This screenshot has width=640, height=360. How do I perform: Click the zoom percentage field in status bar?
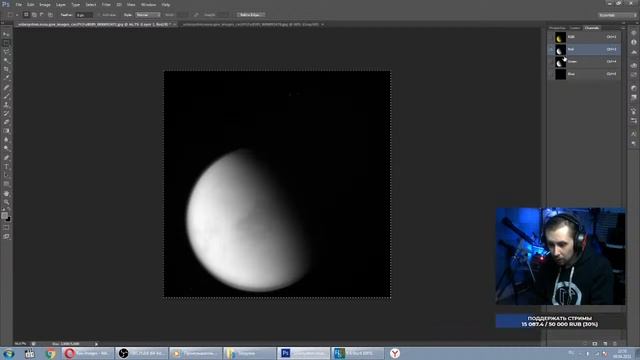tap(20, 344)
